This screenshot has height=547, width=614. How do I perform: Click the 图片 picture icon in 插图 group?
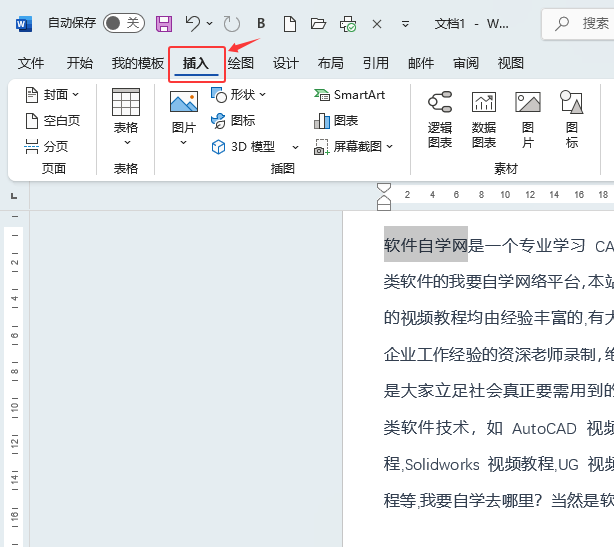(184, 101)
